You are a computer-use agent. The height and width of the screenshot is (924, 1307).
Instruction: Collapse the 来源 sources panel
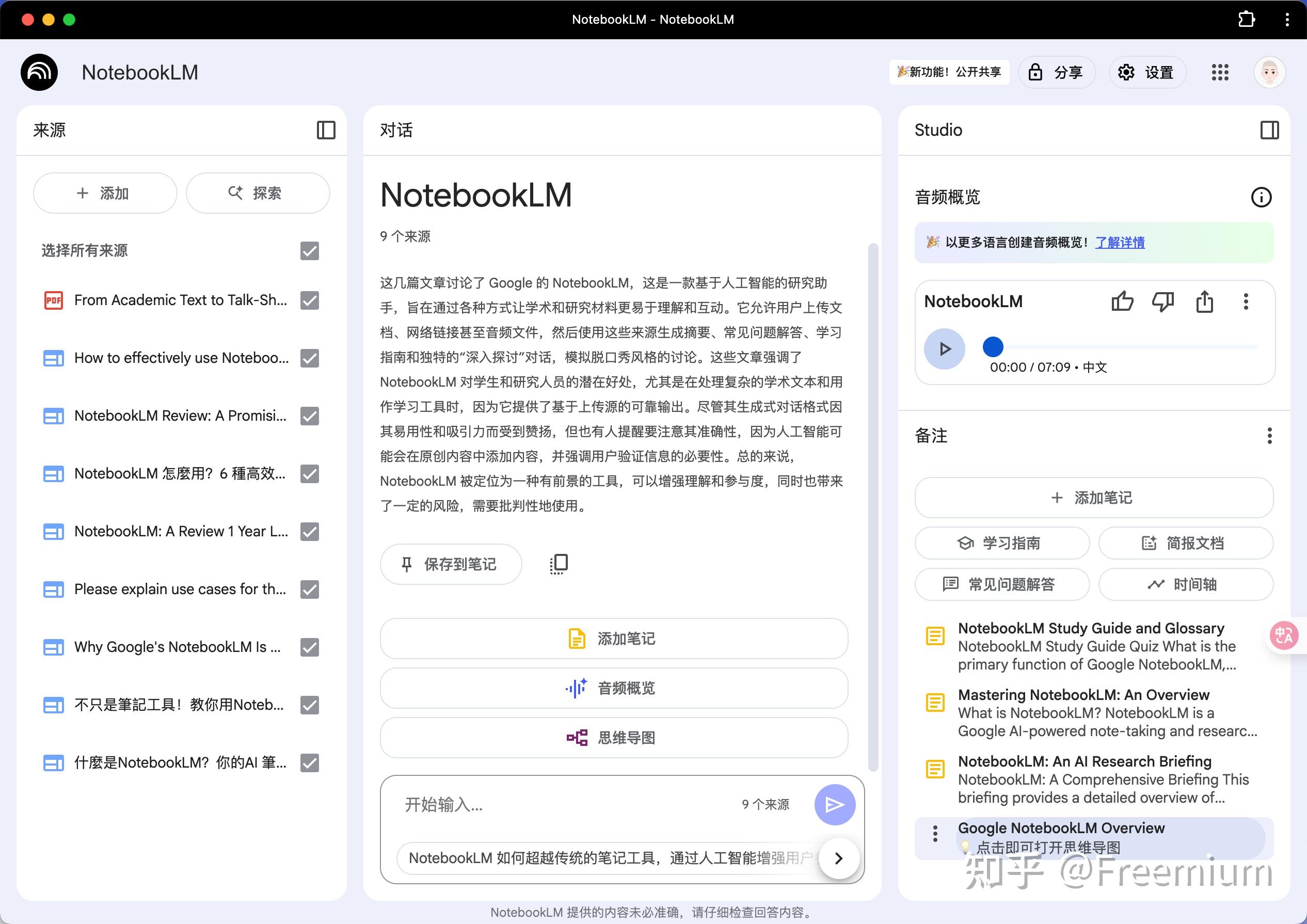326,130
